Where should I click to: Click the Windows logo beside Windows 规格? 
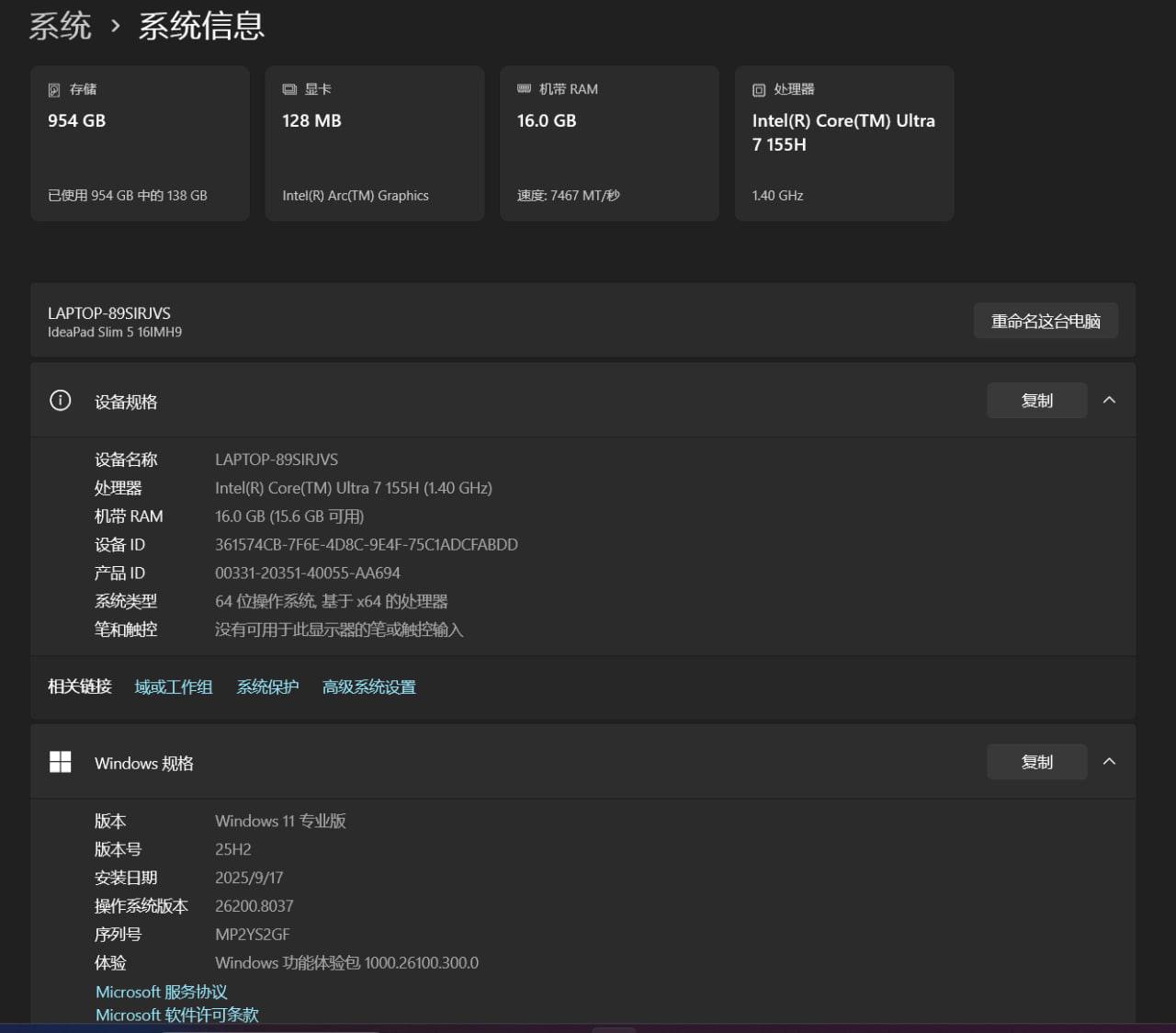tap(60, 762)
